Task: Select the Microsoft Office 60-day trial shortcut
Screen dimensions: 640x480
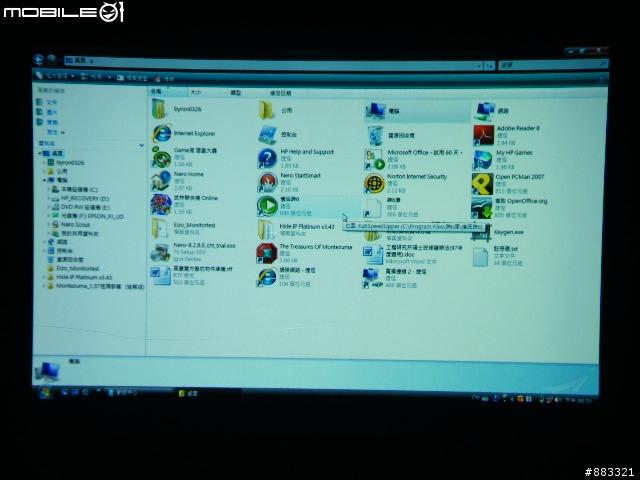Action: [x=413, y=159]
